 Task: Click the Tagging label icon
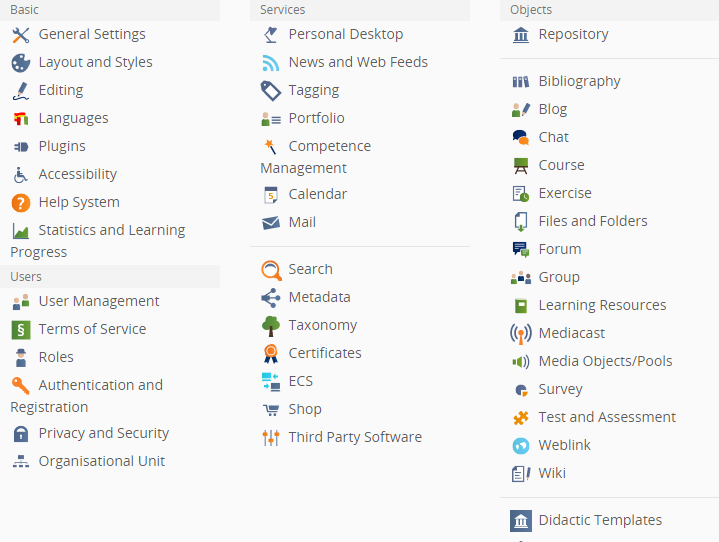[271, 91]
